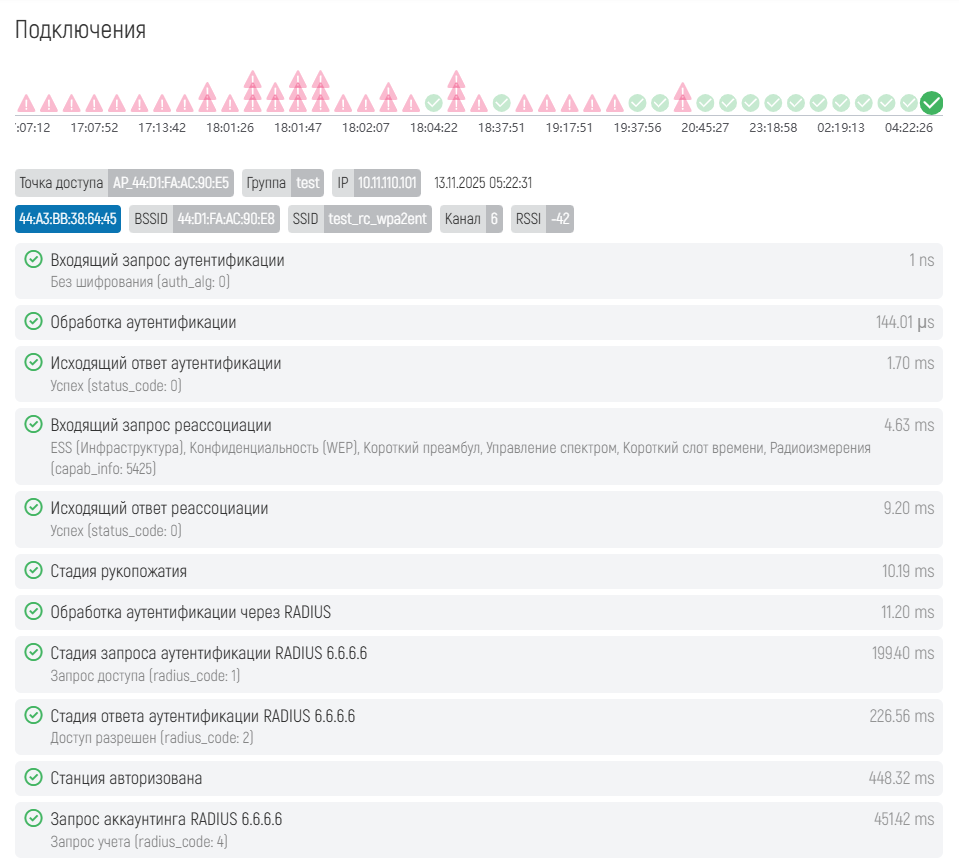959x864 pixels.
Task: Click the status icon for Входящий запрос аутентификации
Action: [33, 260]
